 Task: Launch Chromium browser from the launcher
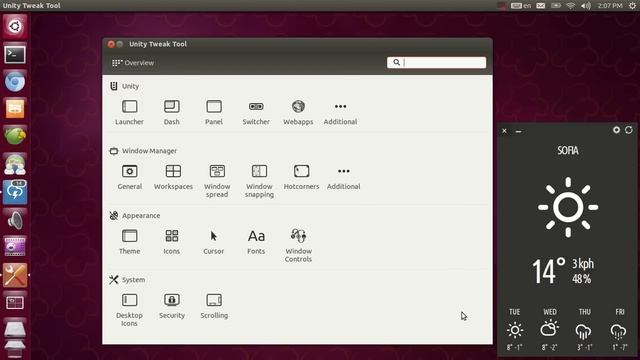(15, 82)
